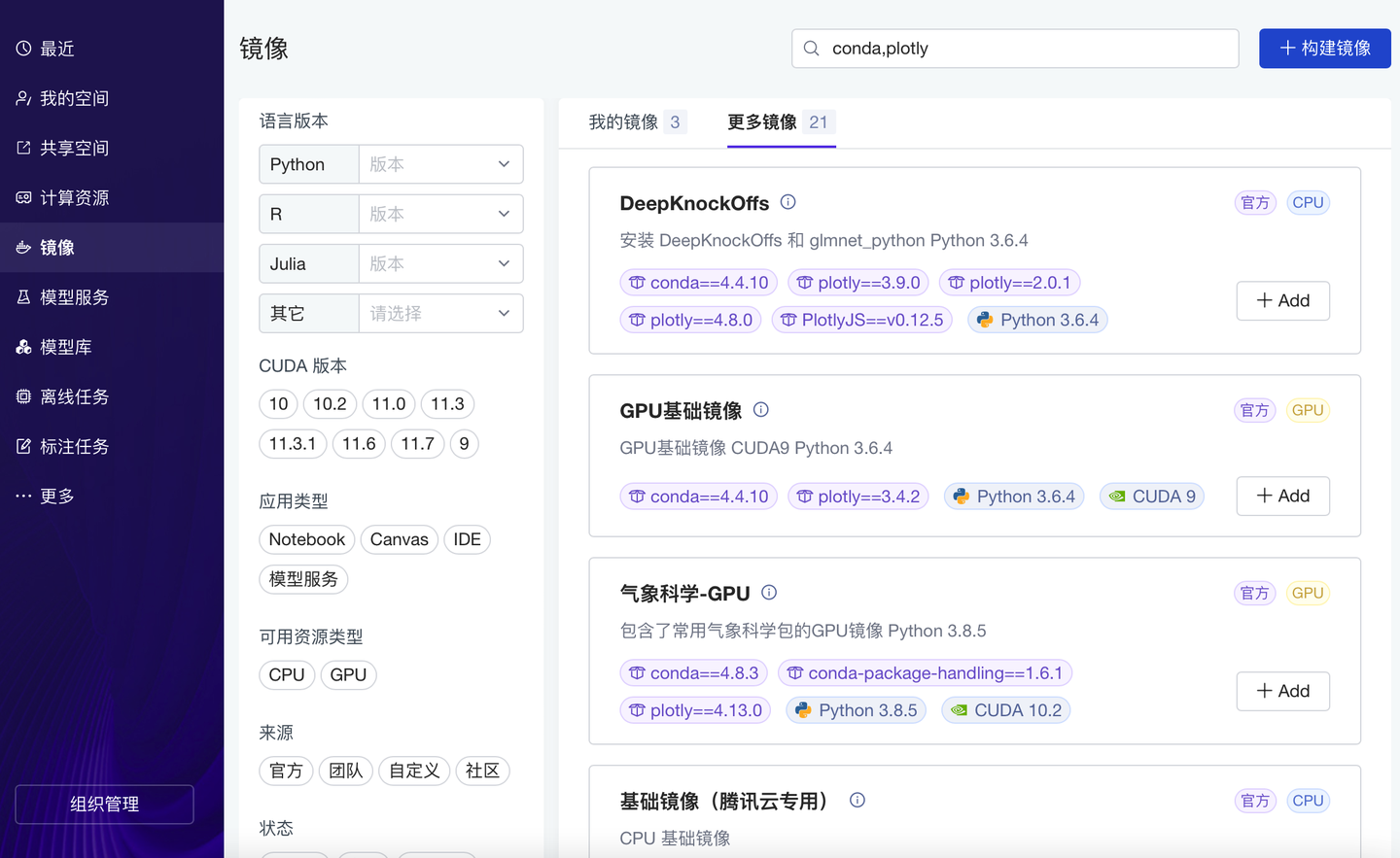Image resolution: width=1400 pixels, height=858 pixels.
Task: Click the GPU badge on GPU基础镜像 card
Action: 1308,410
